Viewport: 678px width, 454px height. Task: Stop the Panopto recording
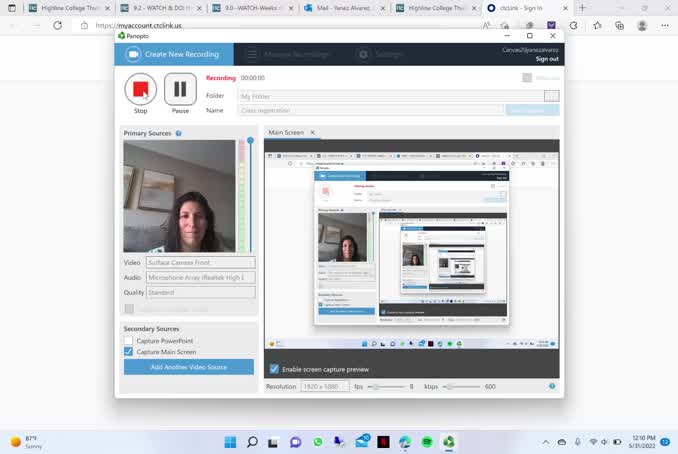click(141, 89)
